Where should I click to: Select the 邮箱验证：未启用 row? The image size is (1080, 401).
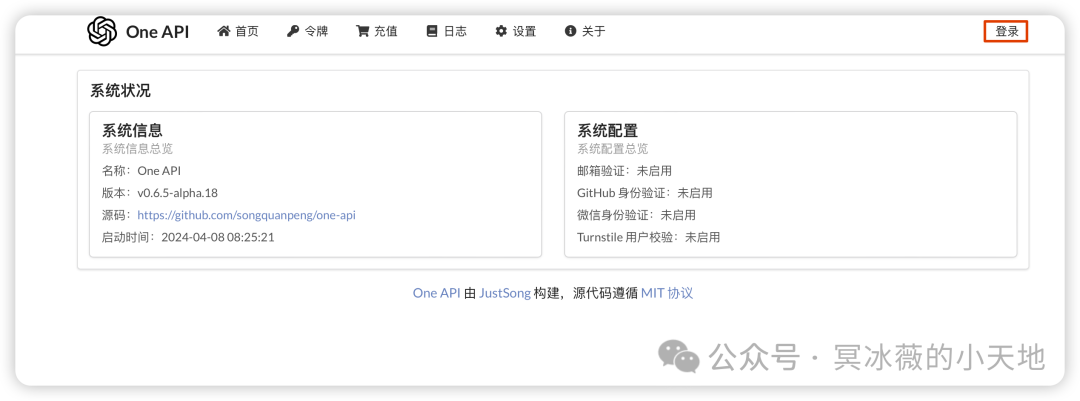click(624, 171)
